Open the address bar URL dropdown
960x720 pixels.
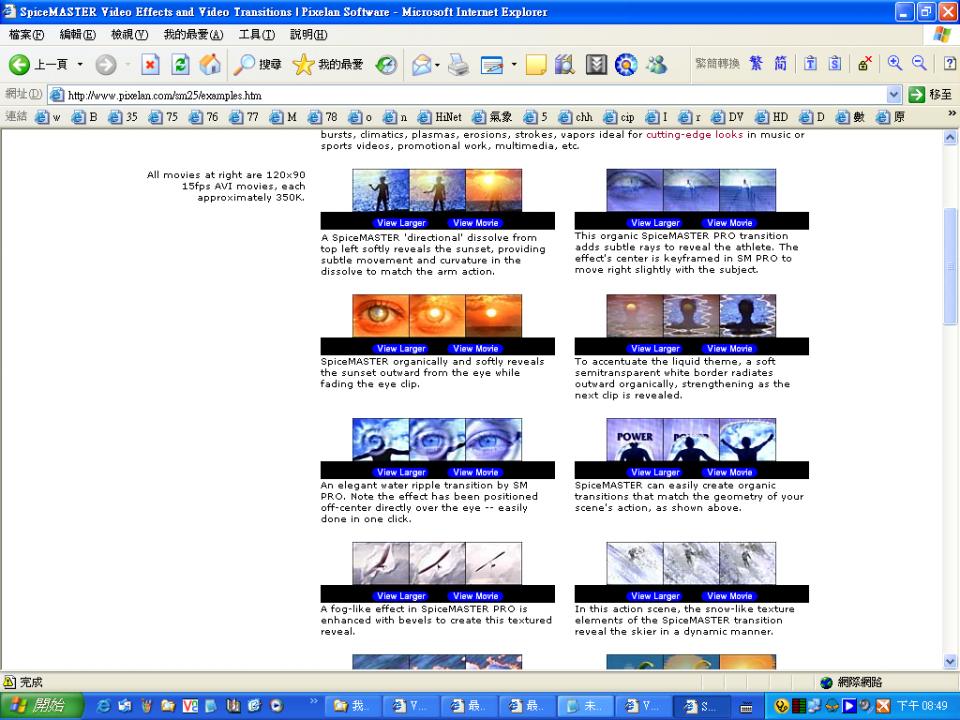click(894, 95)
